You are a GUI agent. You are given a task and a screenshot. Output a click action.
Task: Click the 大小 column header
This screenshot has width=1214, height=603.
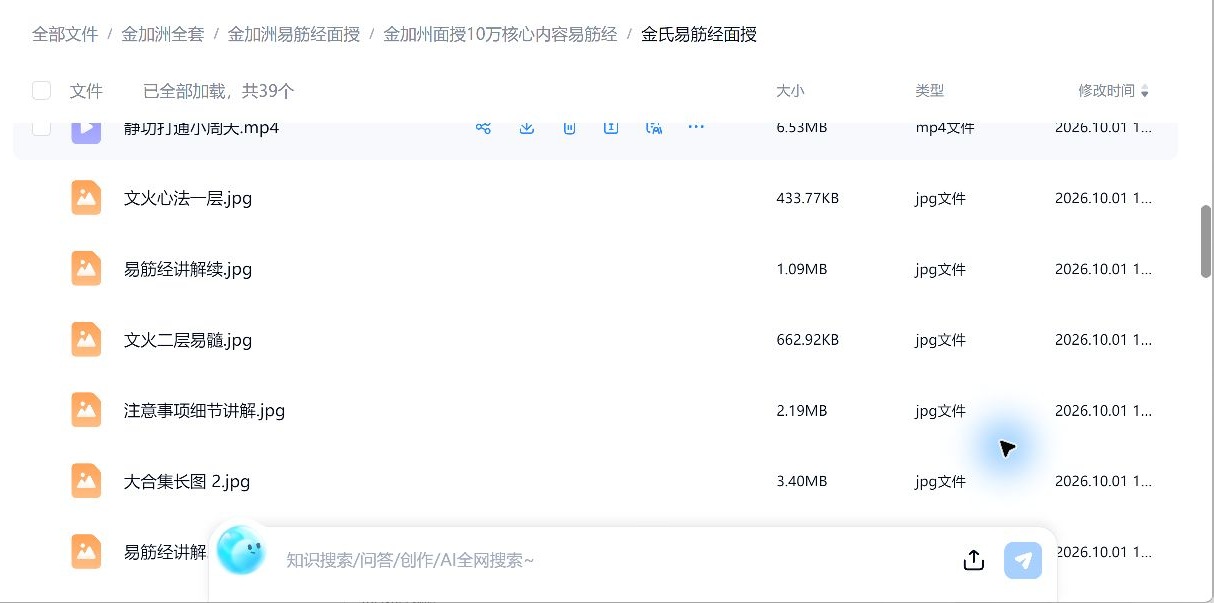(x=790, y=91)
